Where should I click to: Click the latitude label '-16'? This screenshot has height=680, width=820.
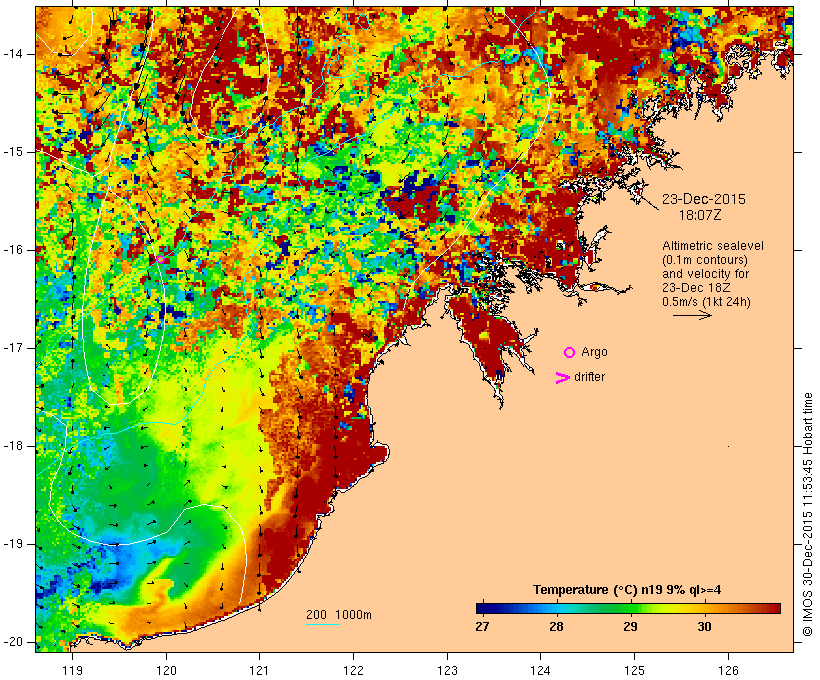13,250
